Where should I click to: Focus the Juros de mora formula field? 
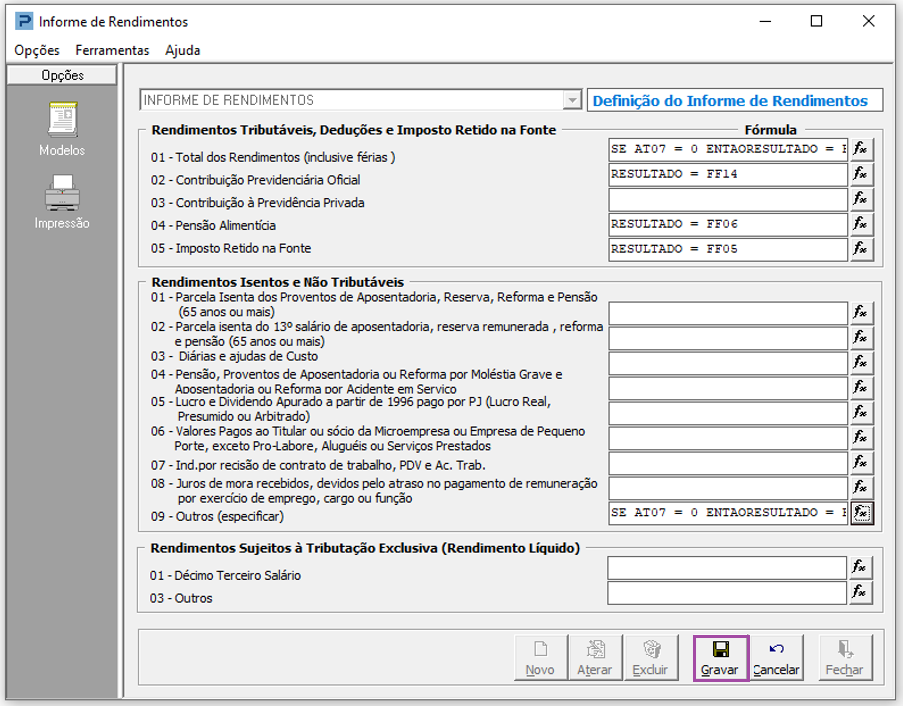point(728,488)
